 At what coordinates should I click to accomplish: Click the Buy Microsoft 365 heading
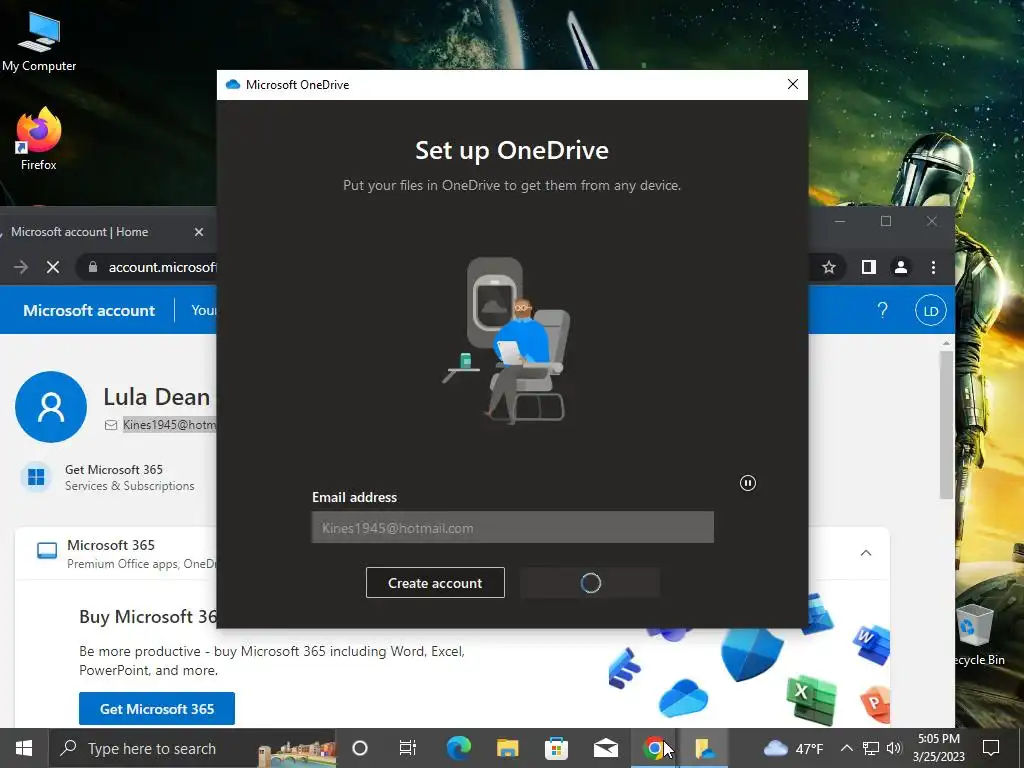pos(148,616)
